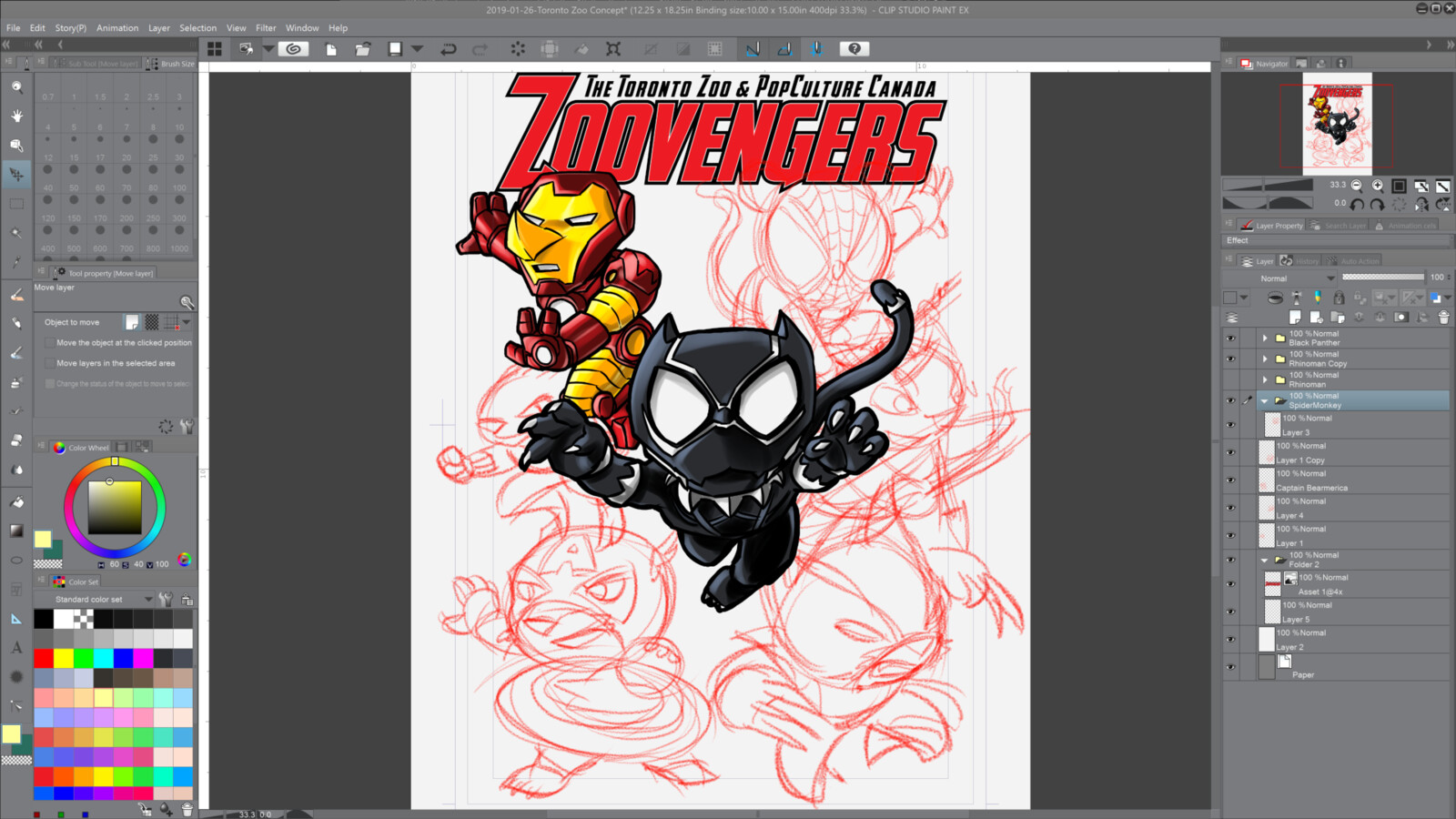
Task: Create a new canvas file
Action: [x=331, y=49]
